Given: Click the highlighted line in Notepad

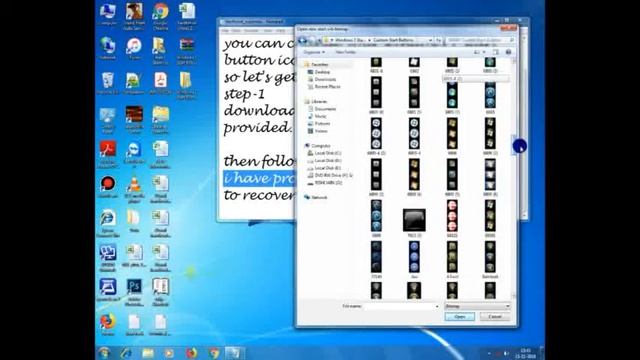Looking at the screenshot, I should pos(258,178).
